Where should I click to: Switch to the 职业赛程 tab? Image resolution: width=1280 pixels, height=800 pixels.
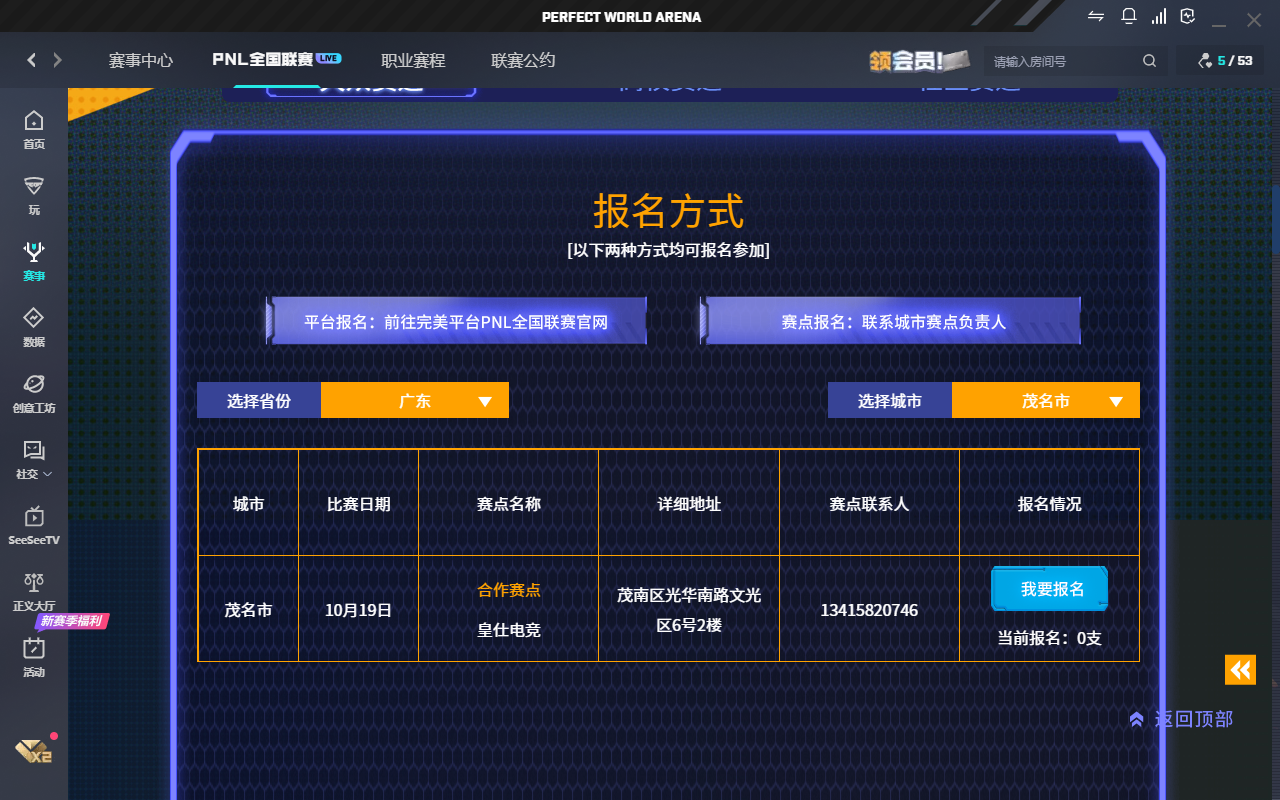pyautogui.click(x=413, y=60)
